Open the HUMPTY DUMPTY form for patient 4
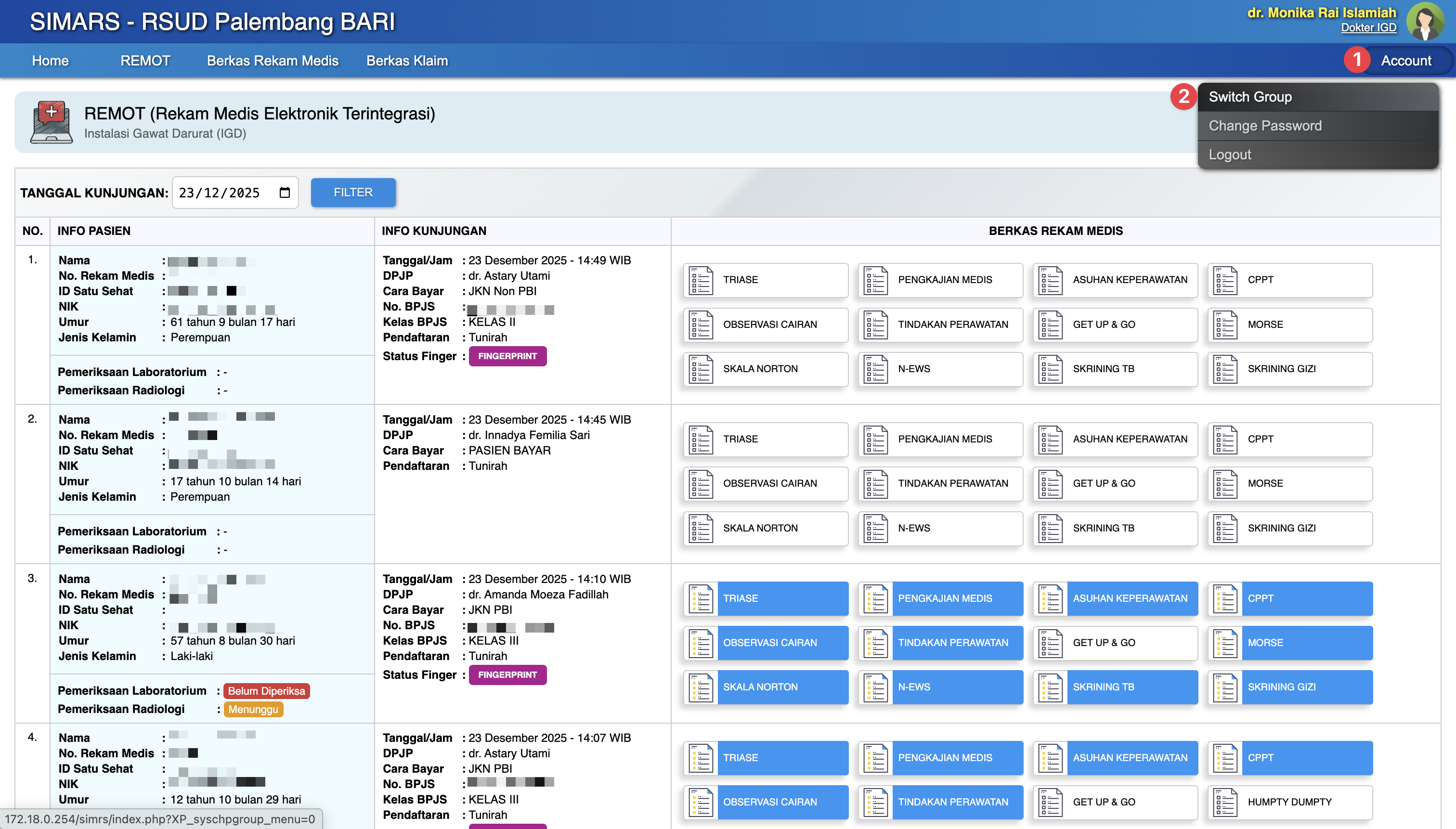Image resolution: width=1456 pixels, height=829 pixels. (x=1289, y=802)
